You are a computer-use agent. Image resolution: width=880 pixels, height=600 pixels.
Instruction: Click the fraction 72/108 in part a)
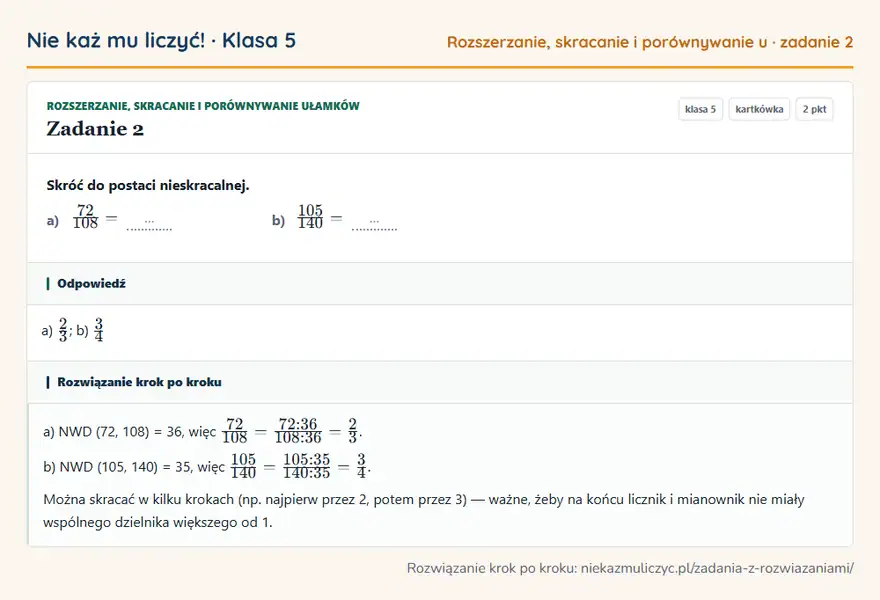[x=85, y=217]
